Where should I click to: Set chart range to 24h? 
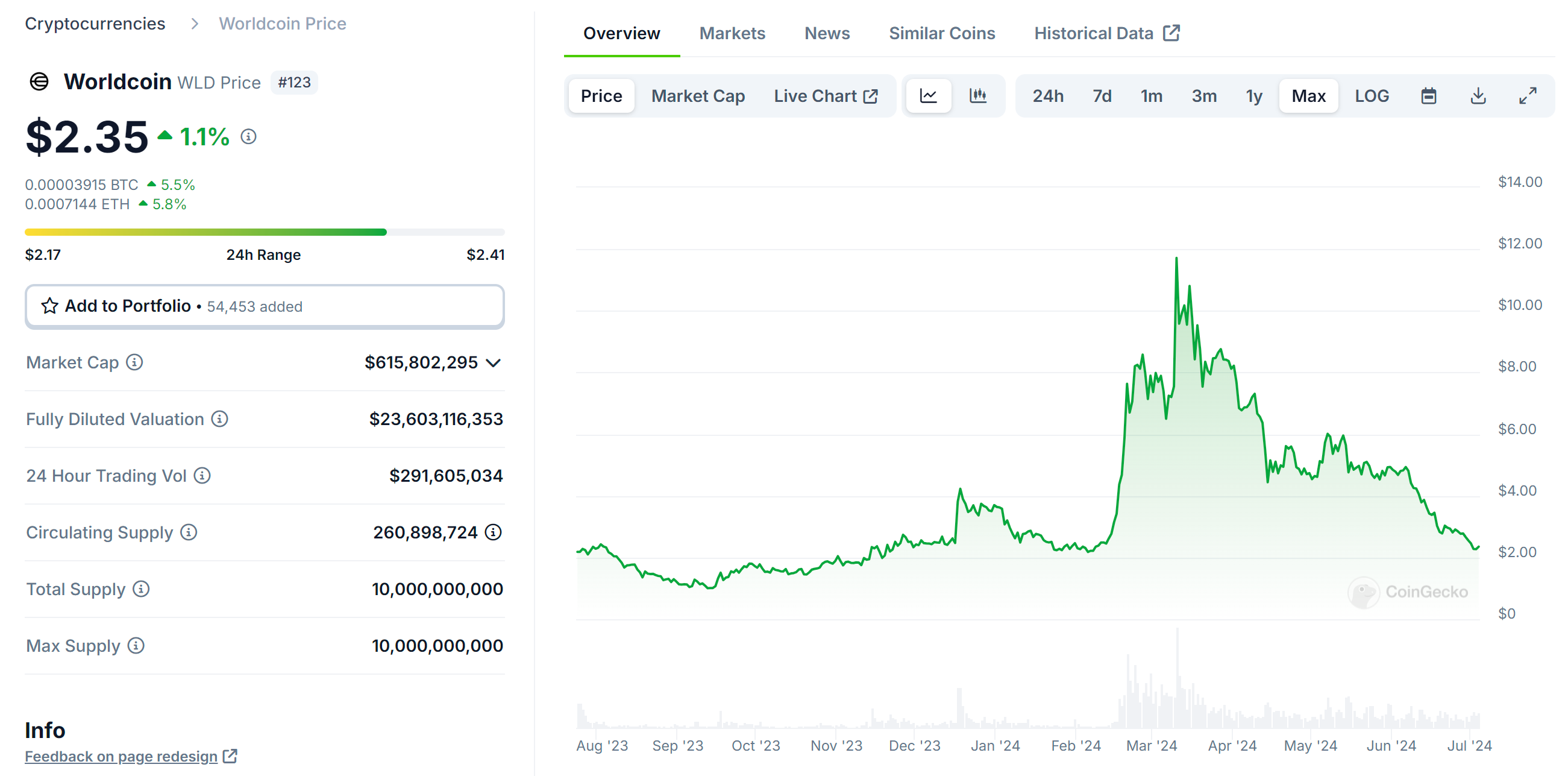(x=1047, y=96)
